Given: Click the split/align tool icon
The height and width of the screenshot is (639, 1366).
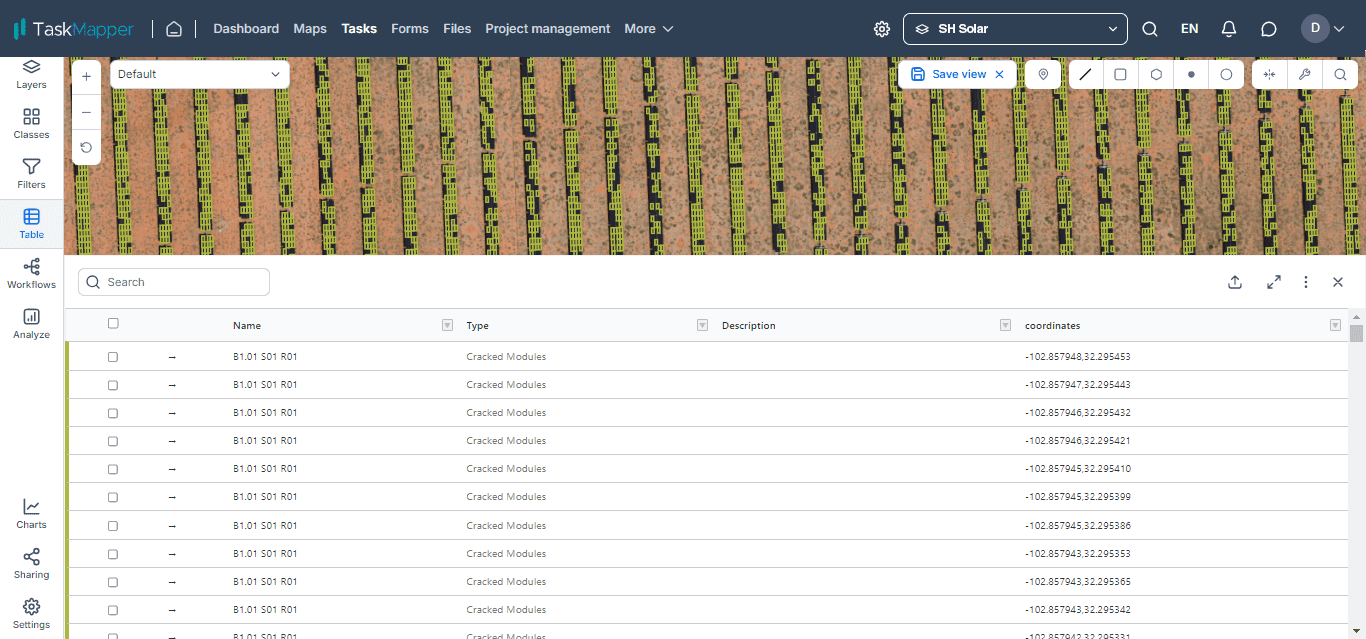Looking at the screenshot, I should click(1269, 74).
